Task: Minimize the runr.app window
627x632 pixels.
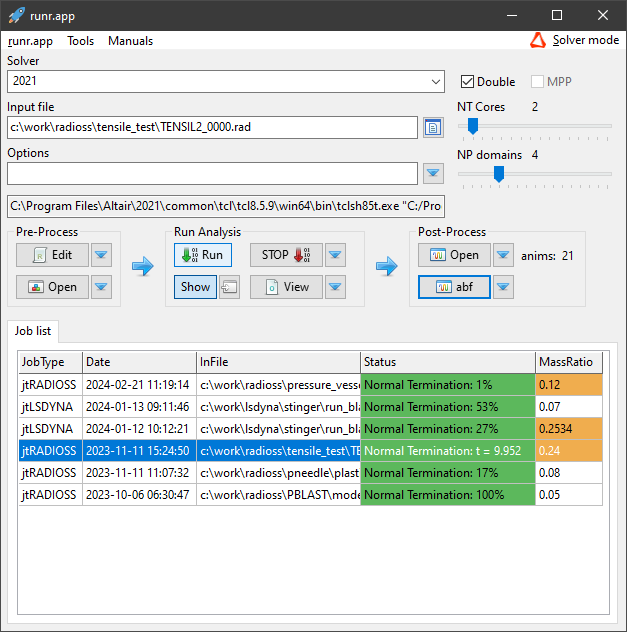Action: click(x=512, y=15)
